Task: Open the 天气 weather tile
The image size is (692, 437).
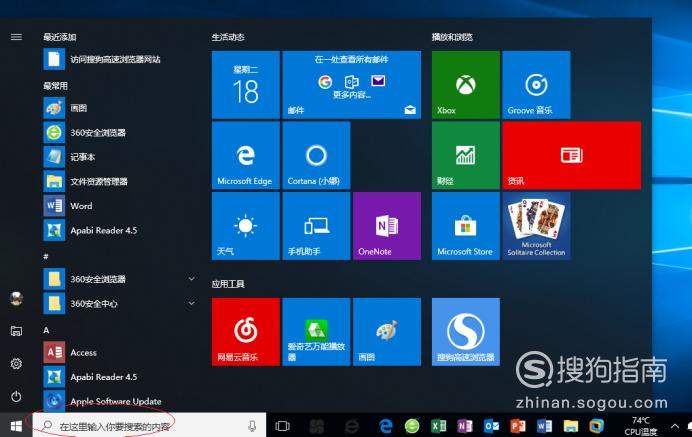Action: (x=246, y=226)
